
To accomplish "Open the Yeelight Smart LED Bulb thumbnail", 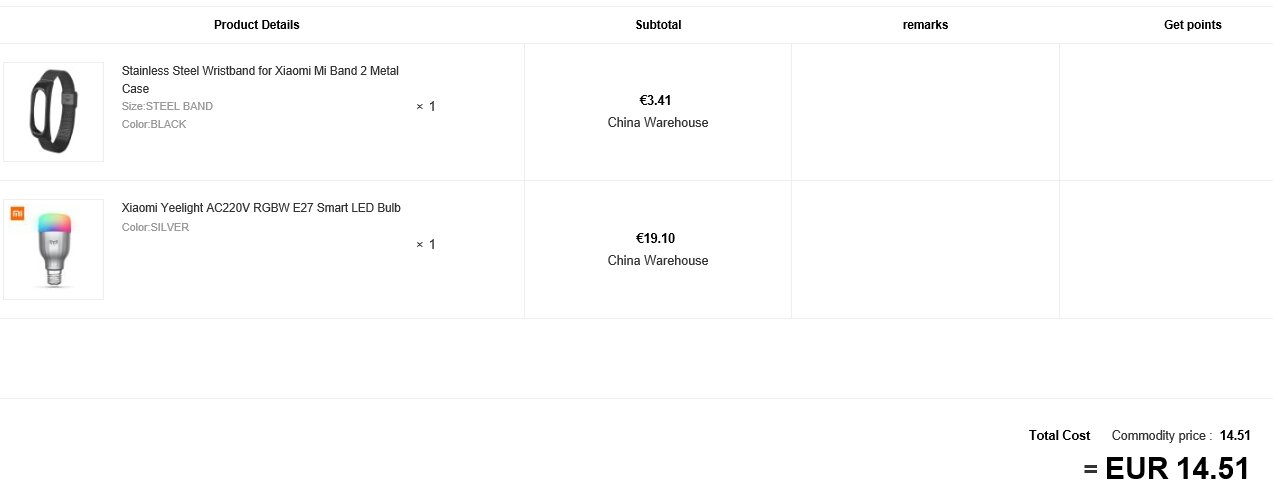I will 53,250.
